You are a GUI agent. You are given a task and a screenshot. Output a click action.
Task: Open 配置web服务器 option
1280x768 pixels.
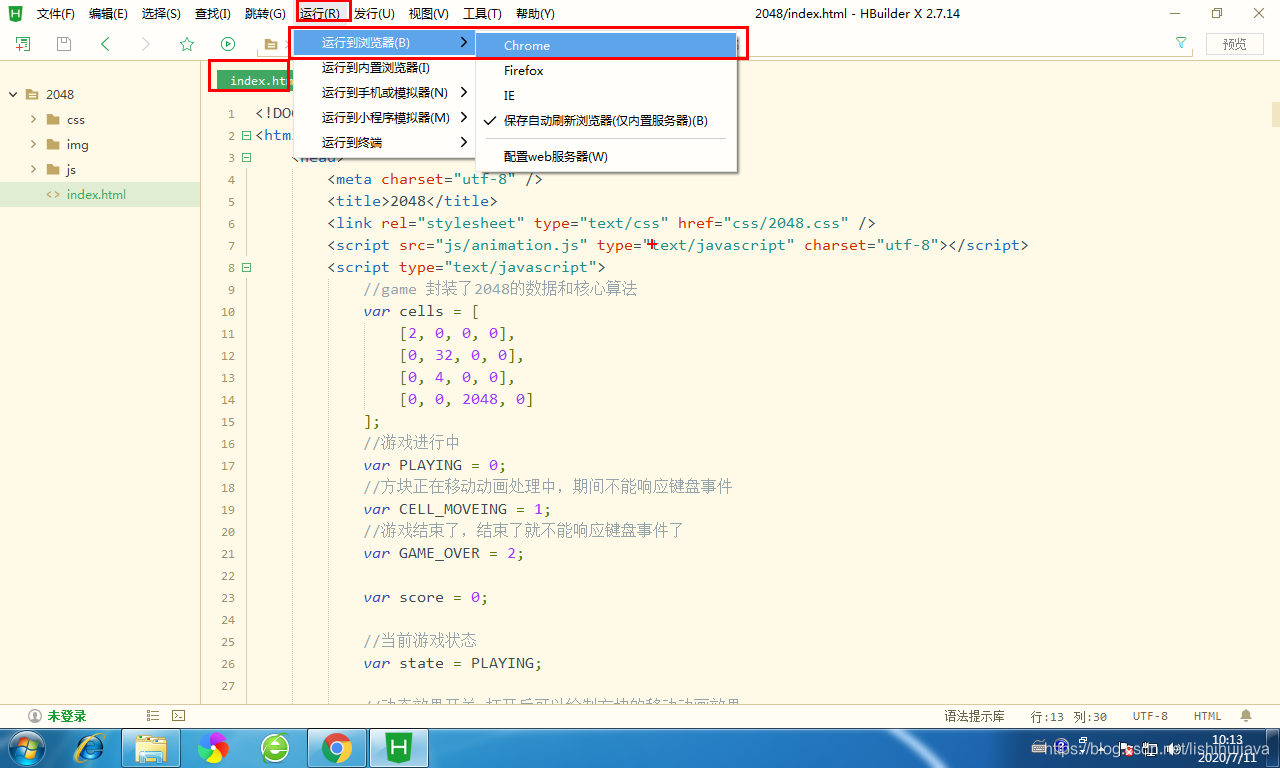click(x=606, y=157)
